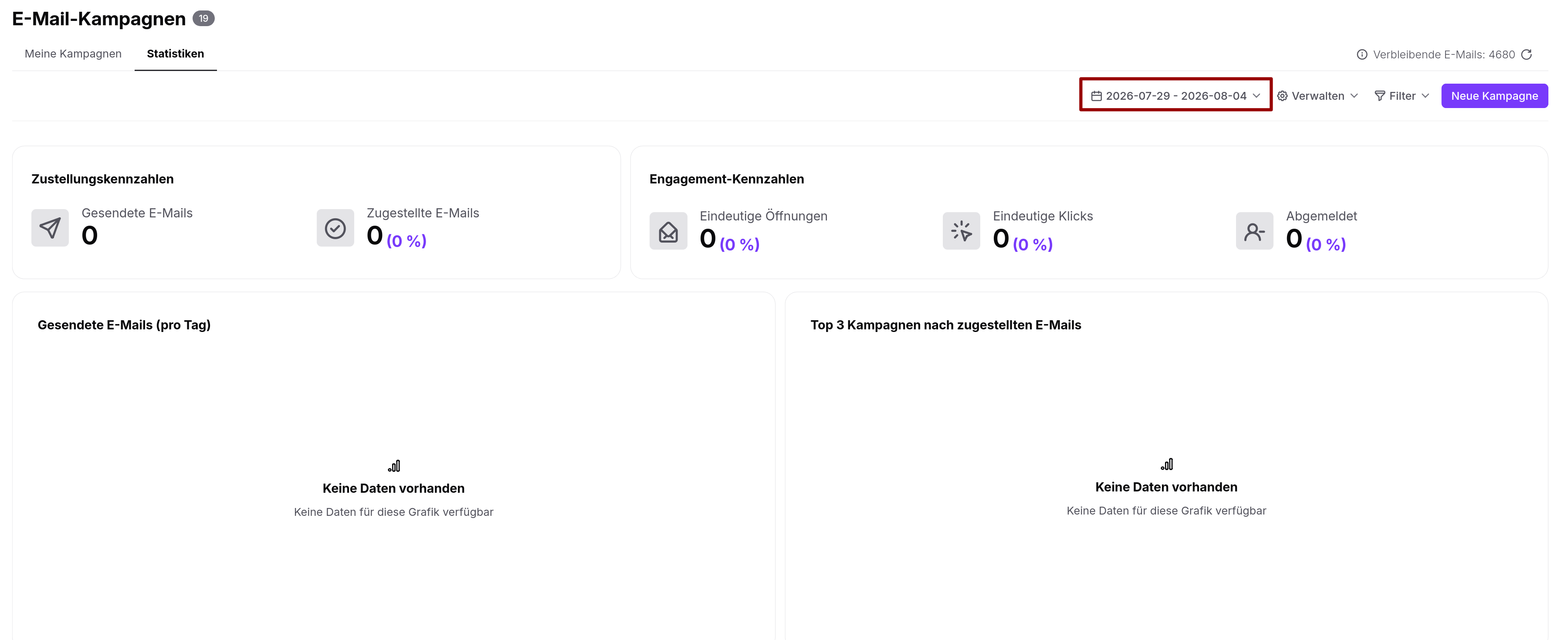
Task: Click bar chart icon in Top 3 Kampagnen
Action: [x=1166, y=464]
